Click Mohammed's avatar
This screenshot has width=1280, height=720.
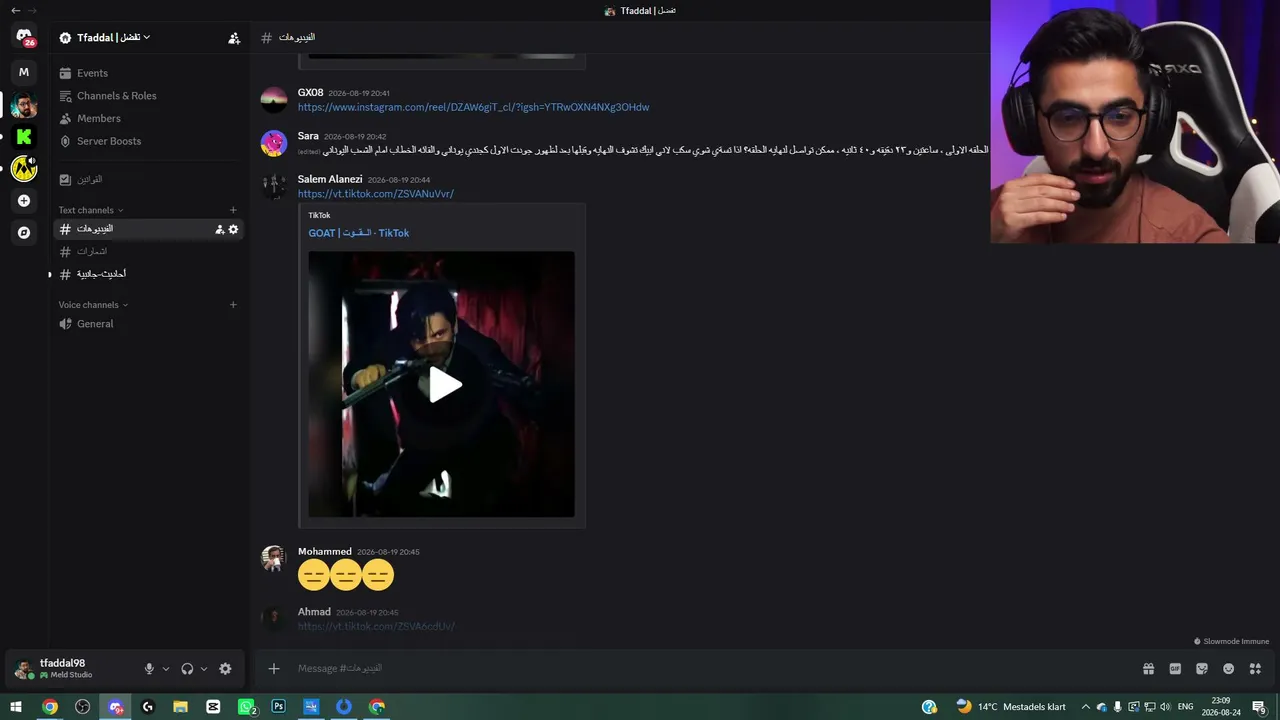(274, 558)
